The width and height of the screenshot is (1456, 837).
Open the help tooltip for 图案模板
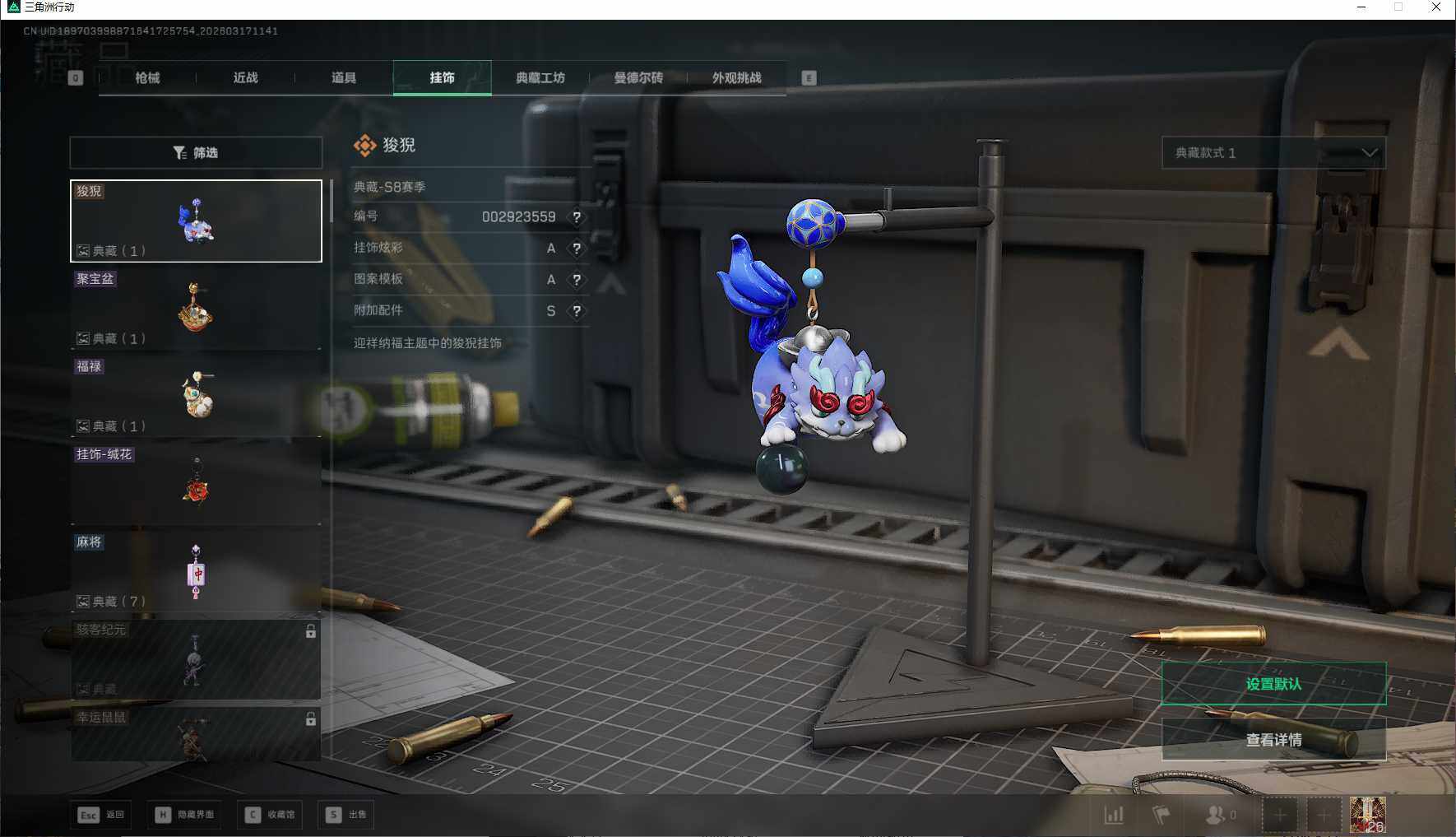click(577, 280)
